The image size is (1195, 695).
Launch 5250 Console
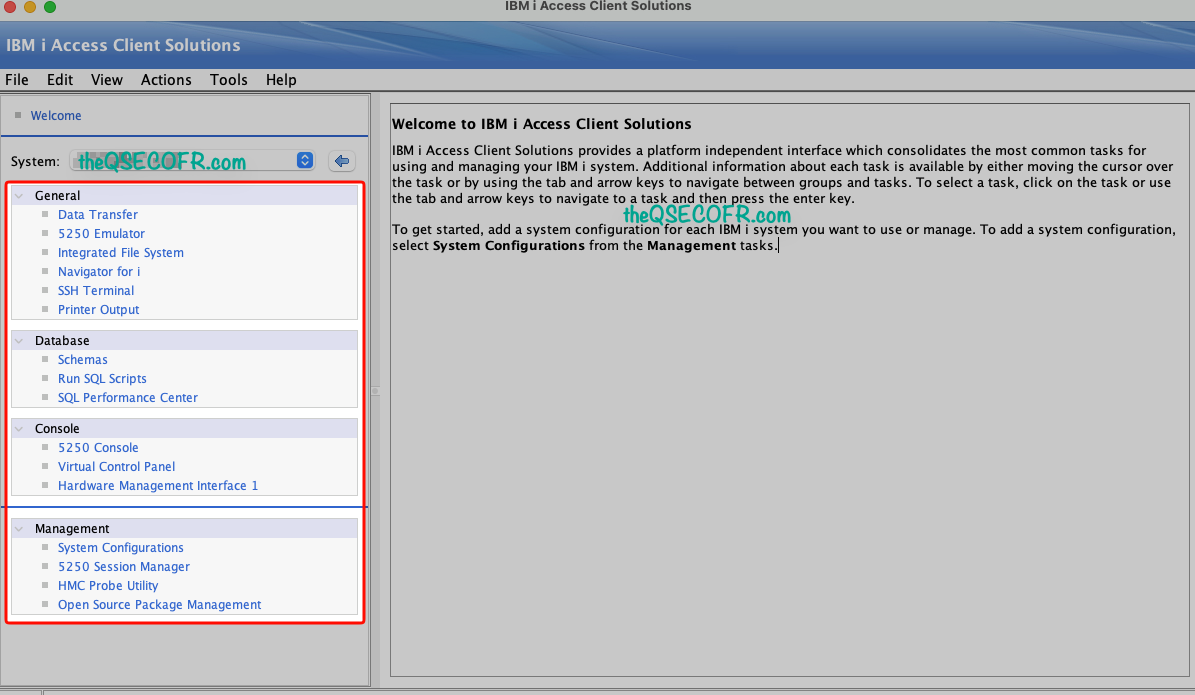click(x=98, y=448)
